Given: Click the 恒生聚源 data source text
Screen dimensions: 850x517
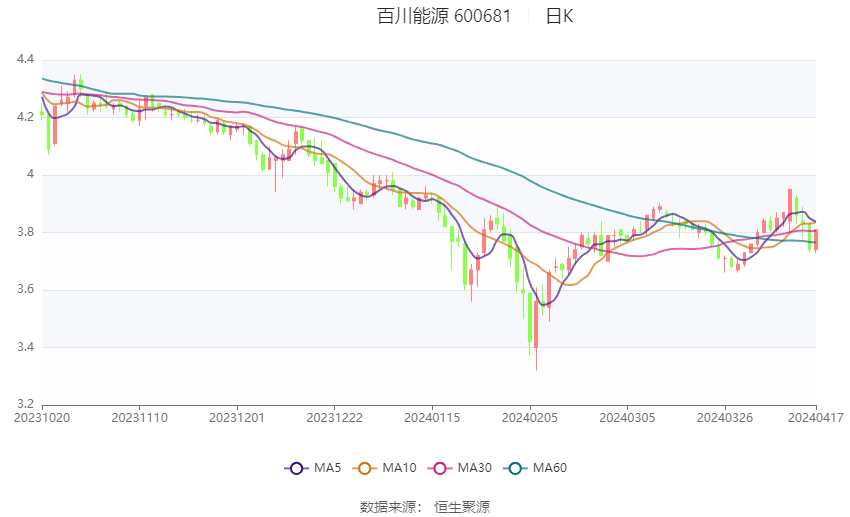Looking at the screenshot, I should coord(462,507).
